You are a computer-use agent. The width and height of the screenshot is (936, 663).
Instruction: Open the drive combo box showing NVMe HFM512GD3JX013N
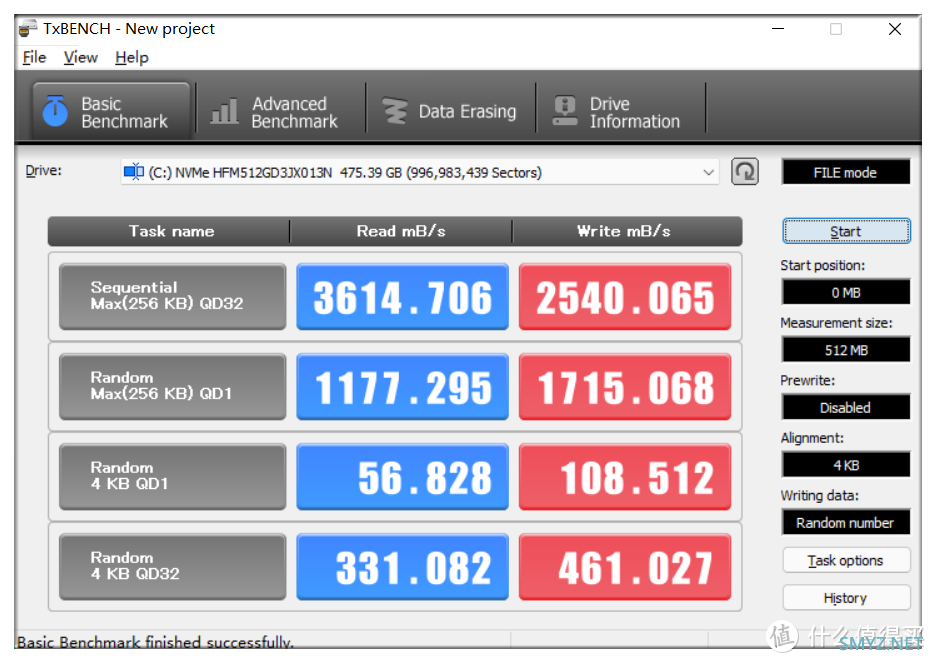pyautogui.click(x=420, y=172)
